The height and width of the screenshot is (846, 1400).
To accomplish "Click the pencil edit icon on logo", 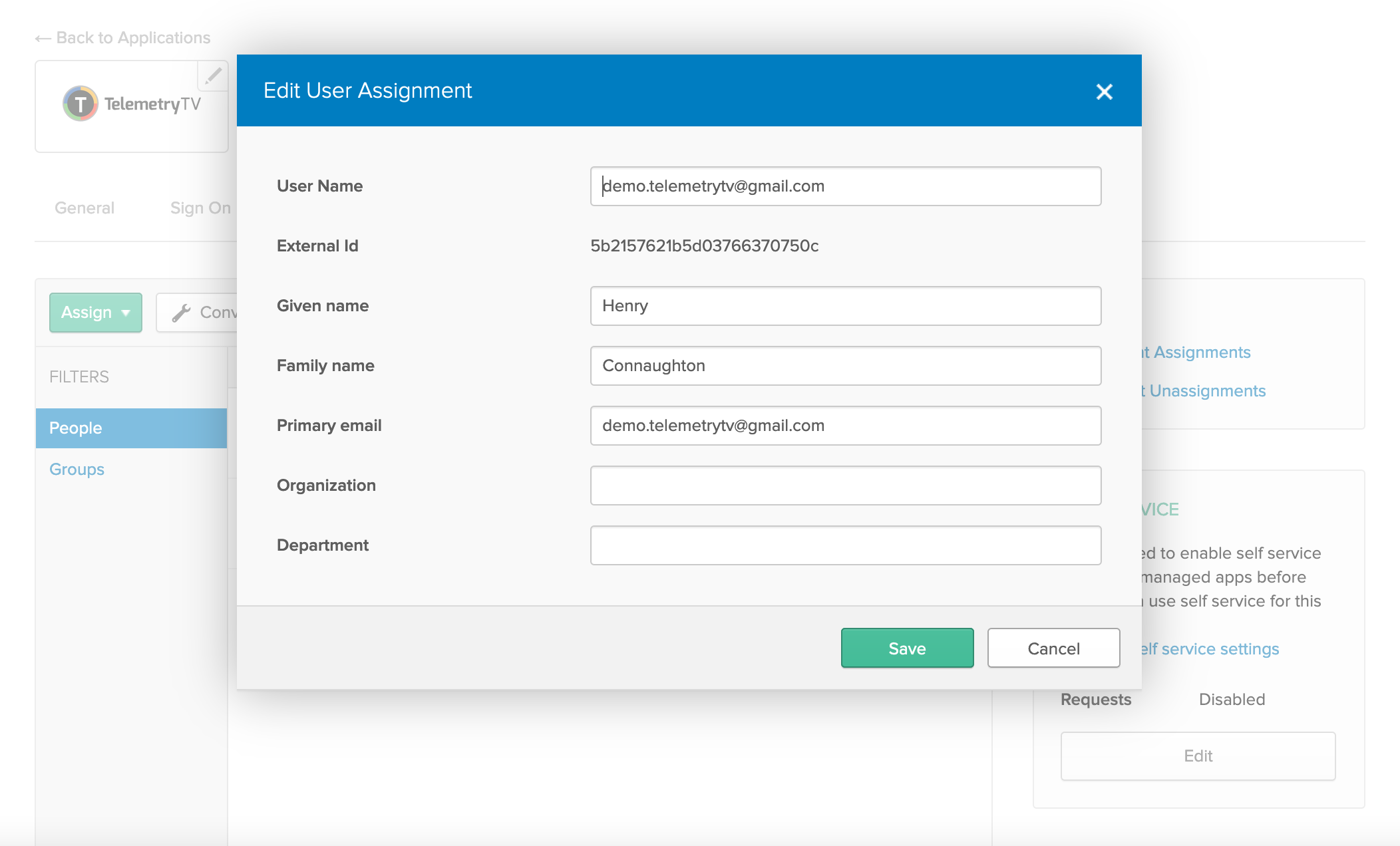I will click(x=213, y=76).
